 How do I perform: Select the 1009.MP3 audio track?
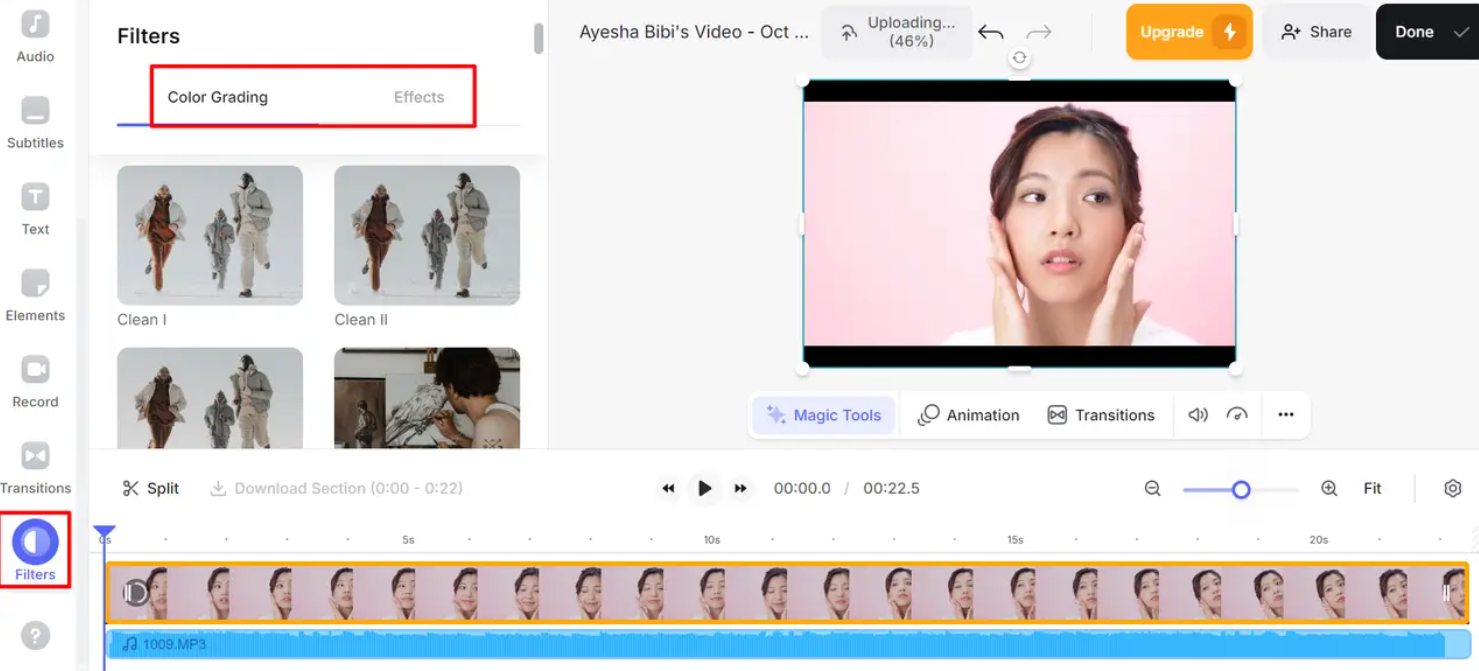787,645
